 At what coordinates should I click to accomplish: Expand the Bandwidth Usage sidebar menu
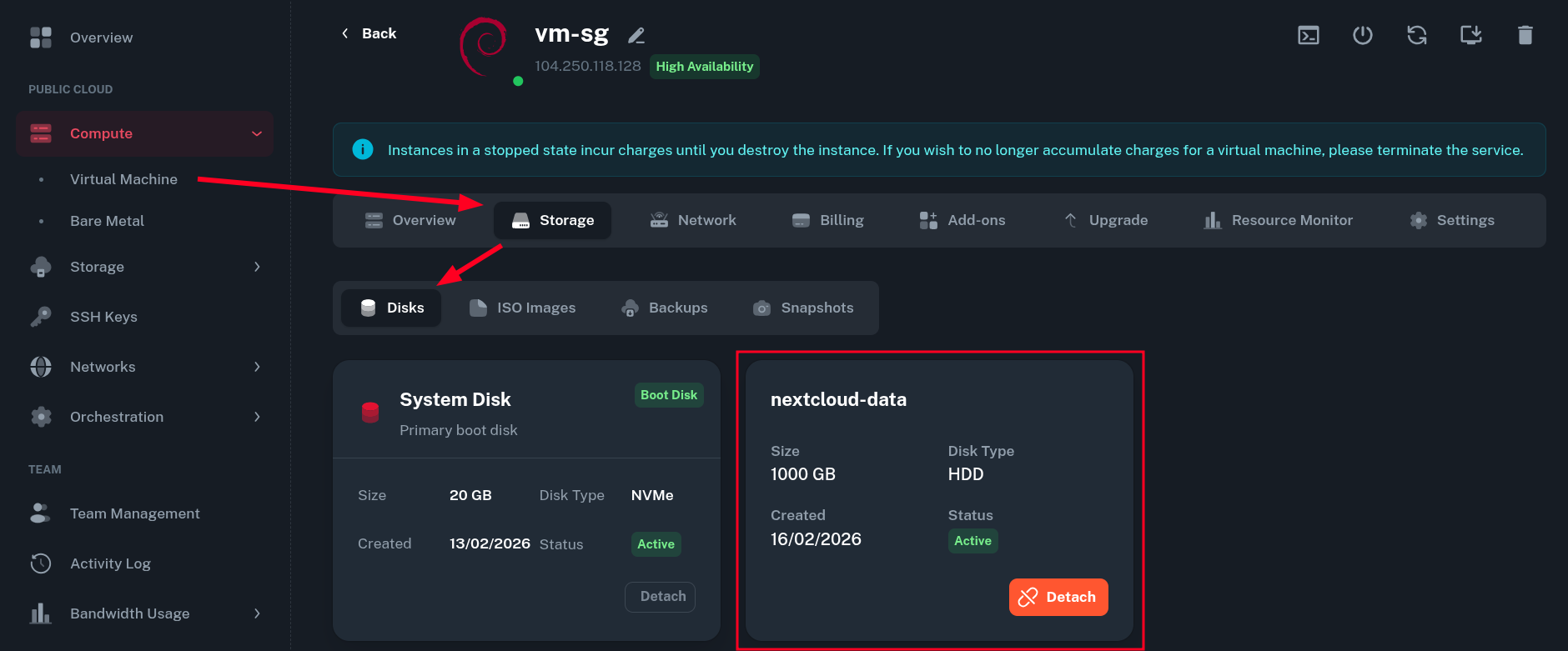pyautogui.click(x=257, y=613)
